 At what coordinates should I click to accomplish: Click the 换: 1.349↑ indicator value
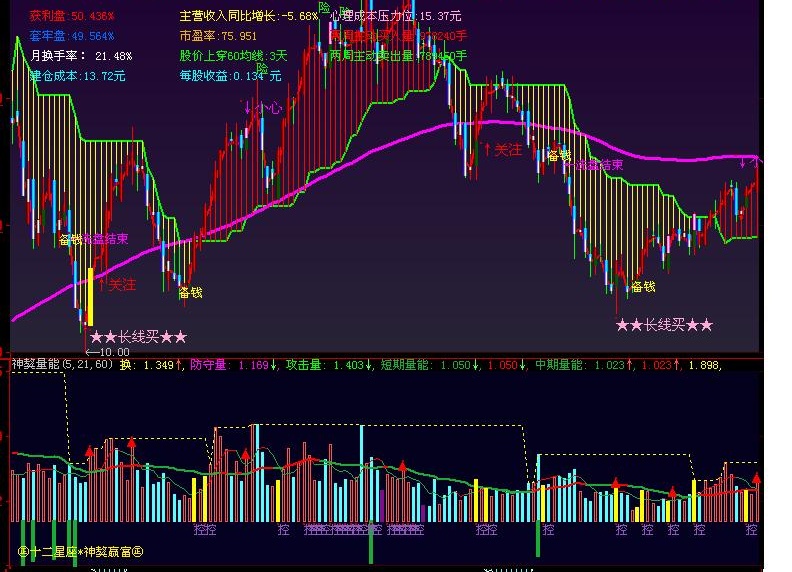tap(152, 364)
